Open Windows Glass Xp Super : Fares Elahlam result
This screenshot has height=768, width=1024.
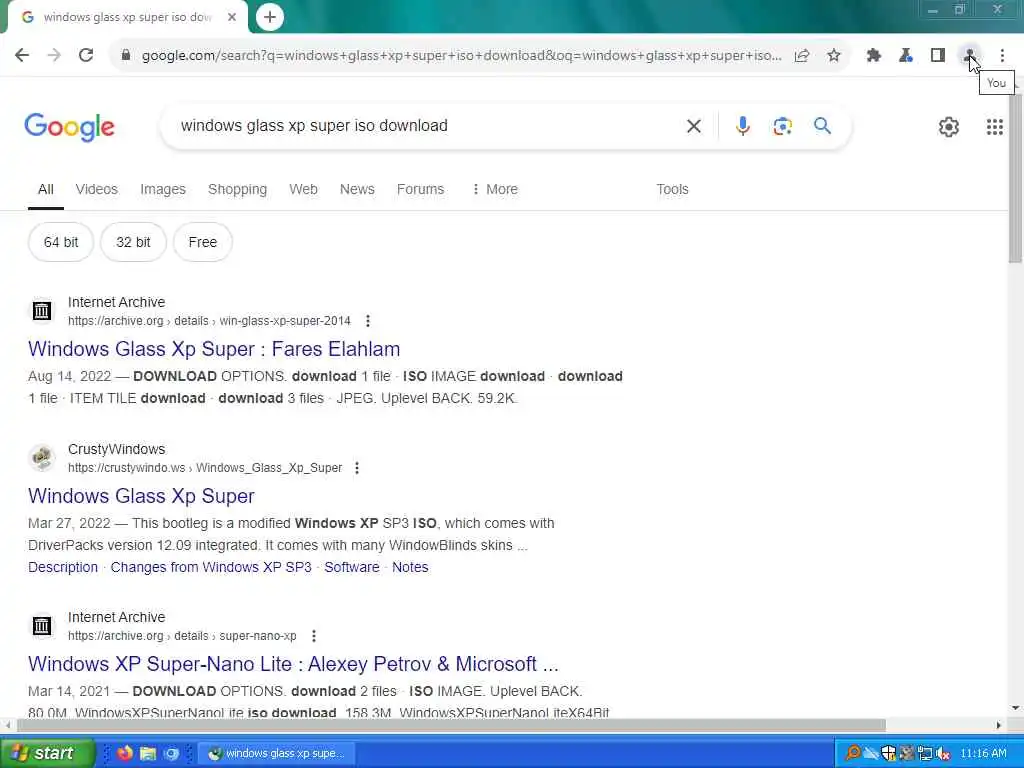point(214,349)
